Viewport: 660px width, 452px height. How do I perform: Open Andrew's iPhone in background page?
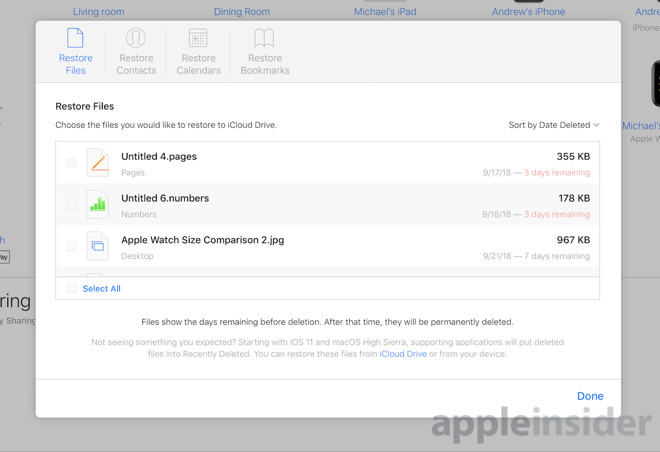[x=529, y=12]
